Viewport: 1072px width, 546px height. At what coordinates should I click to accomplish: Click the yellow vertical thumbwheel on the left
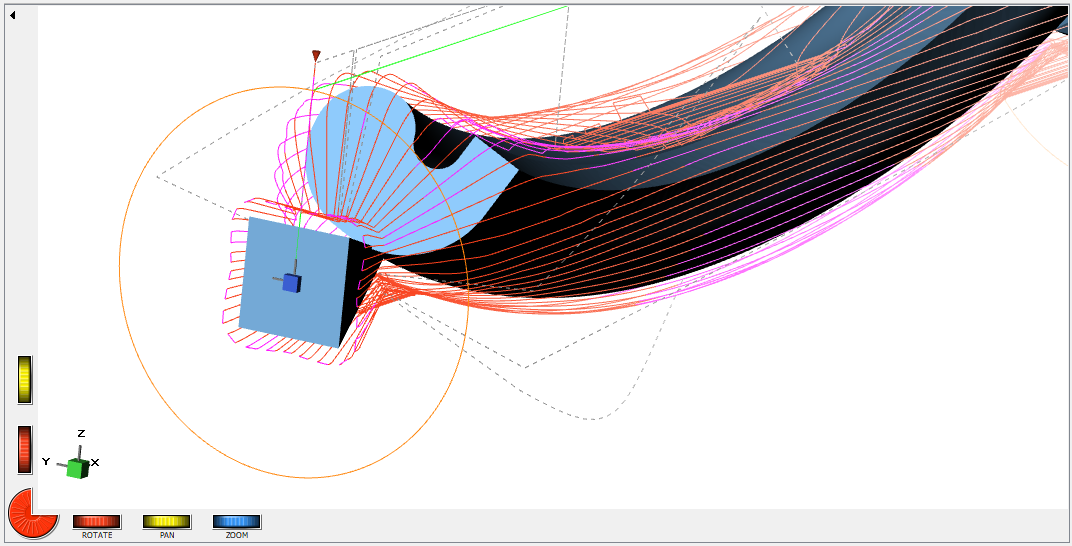(25, 379)
